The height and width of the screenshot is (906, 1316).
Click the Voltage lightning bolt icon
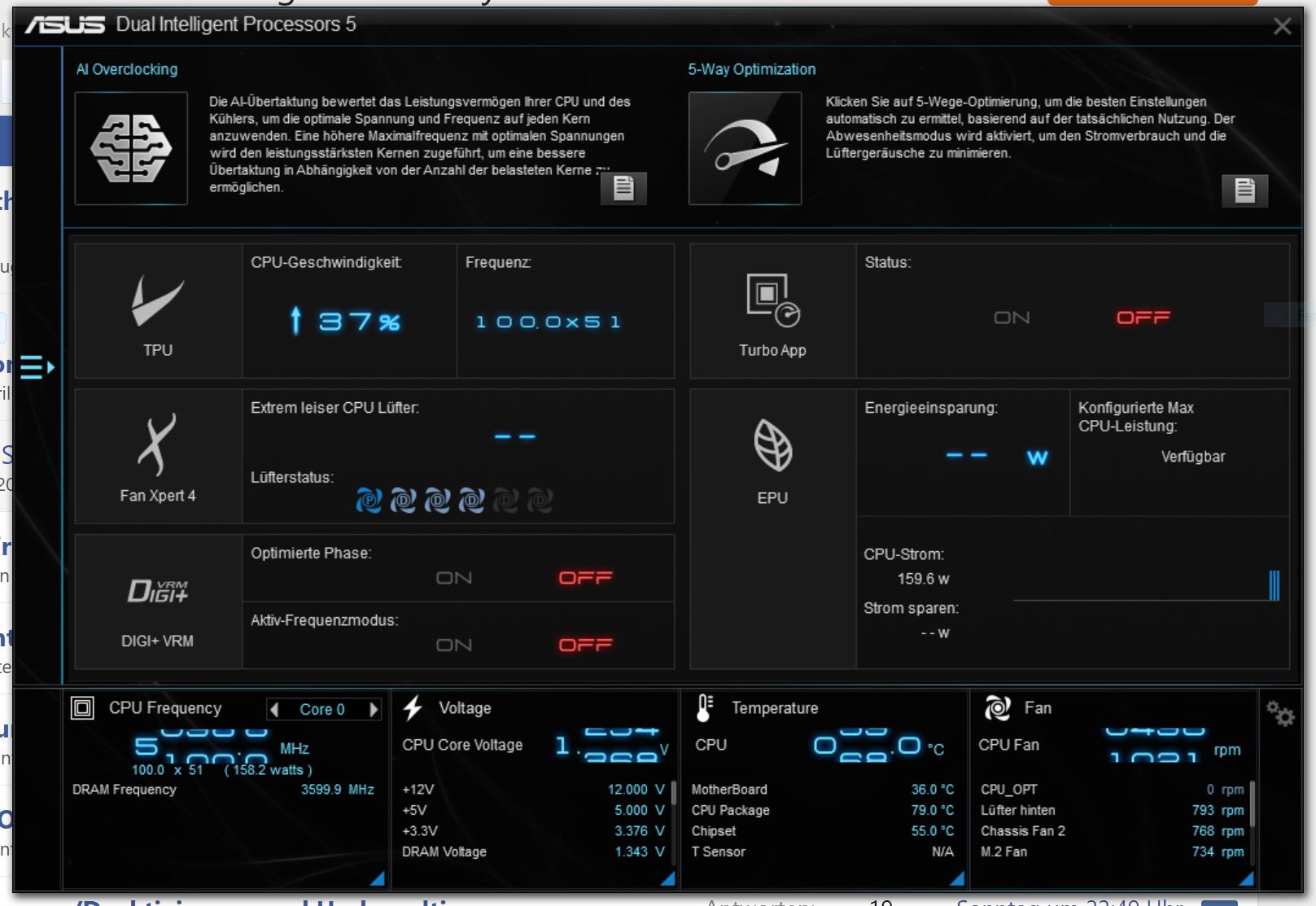click(413, 708)
